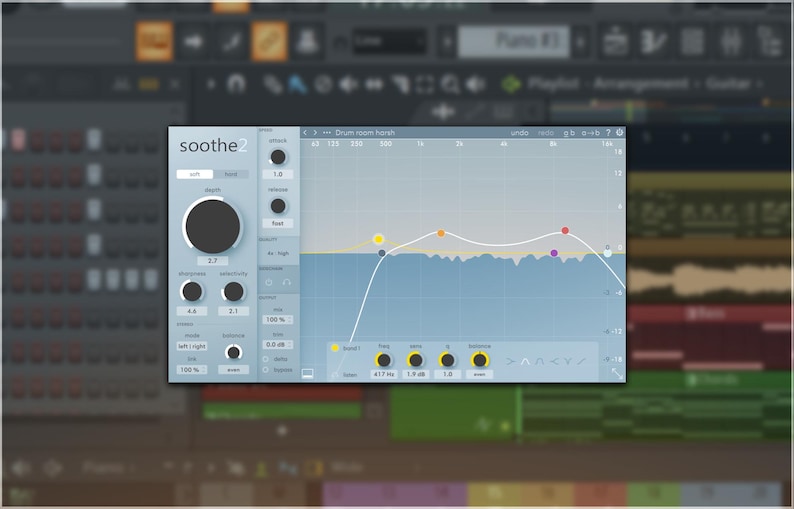Copy state with the a→b button
Viewport: 794px width, 509px height.
click(590, 133)
